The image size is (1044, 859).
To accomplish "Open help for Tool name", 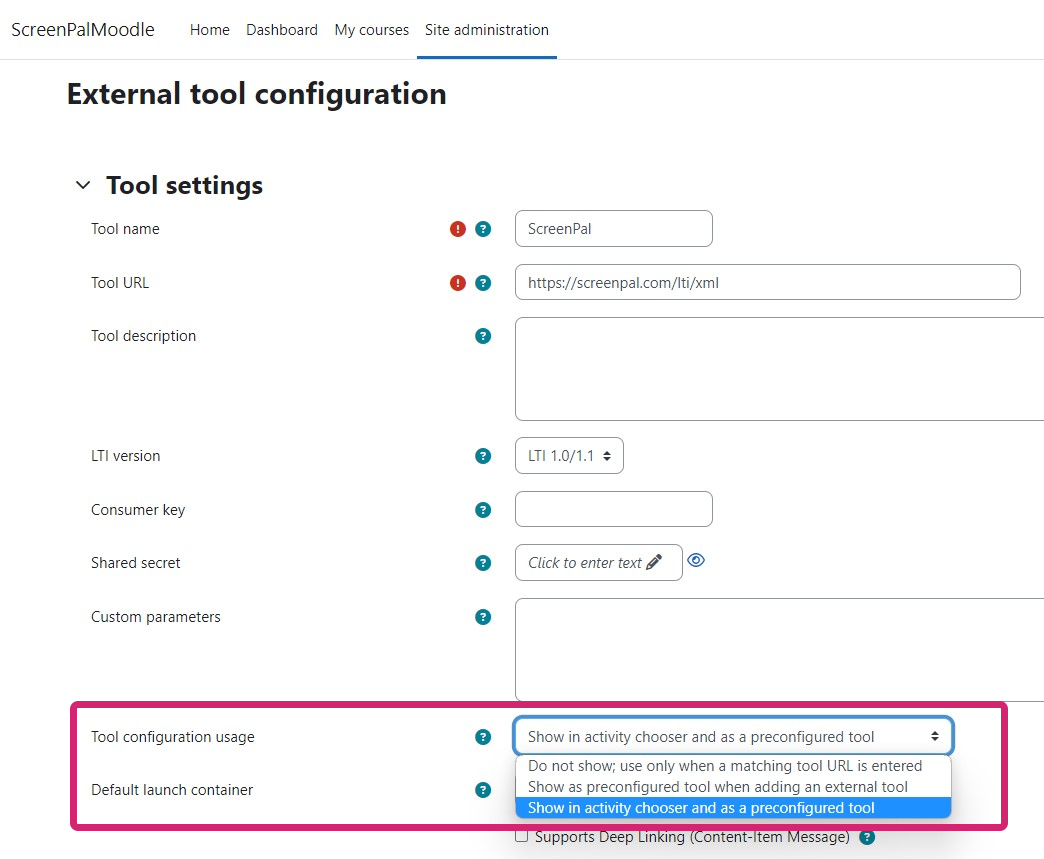I will (x=483, y=229).
